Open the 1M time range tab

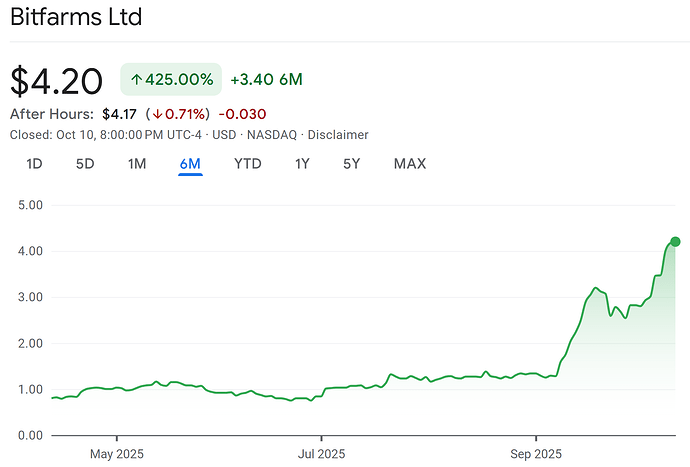[x=138, y=163]
